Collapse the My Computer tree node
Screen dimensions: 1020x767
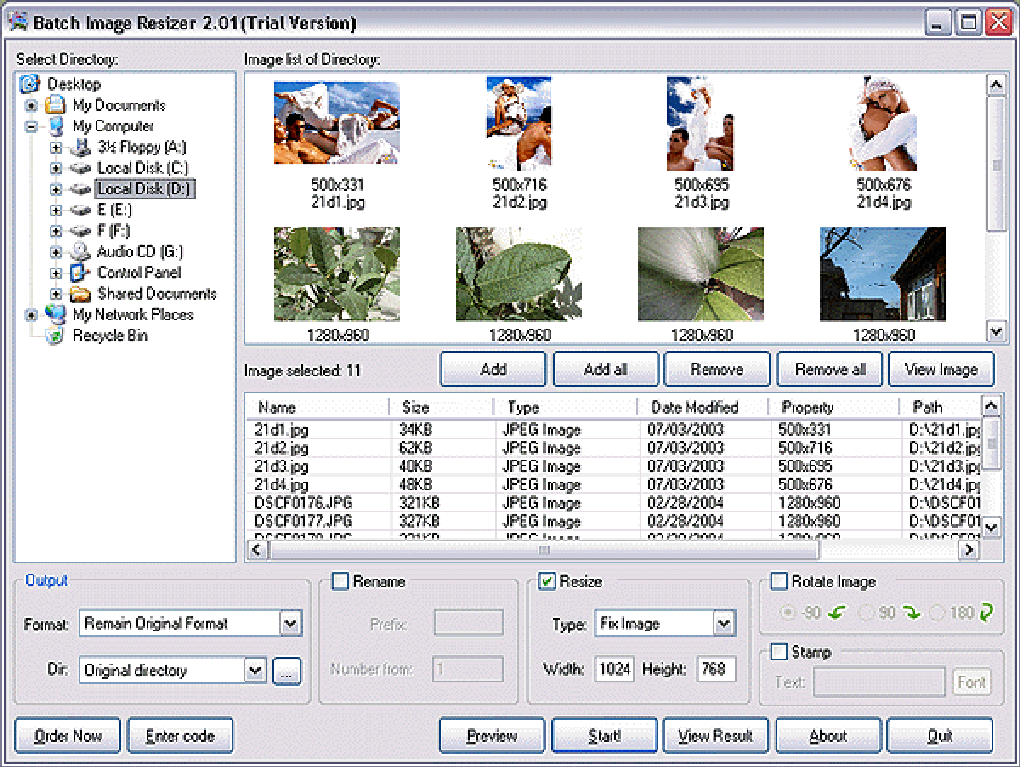pyautogui.click(x=31, y=126)
